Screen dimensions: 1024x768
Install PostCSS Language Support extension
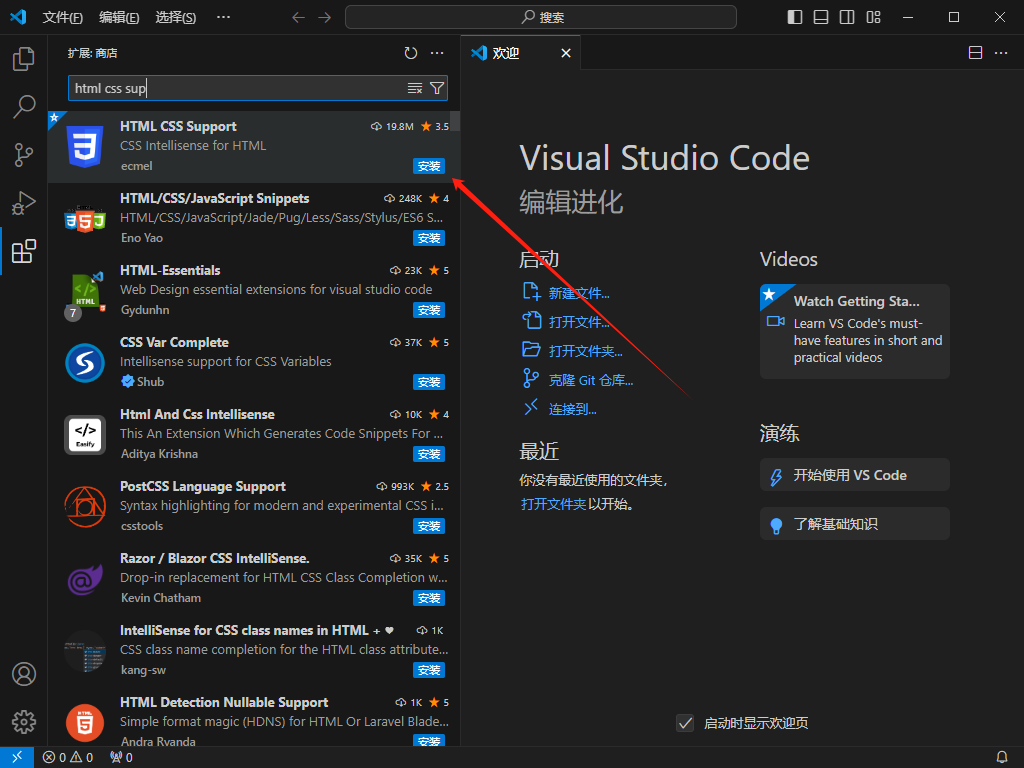(429, 526)
